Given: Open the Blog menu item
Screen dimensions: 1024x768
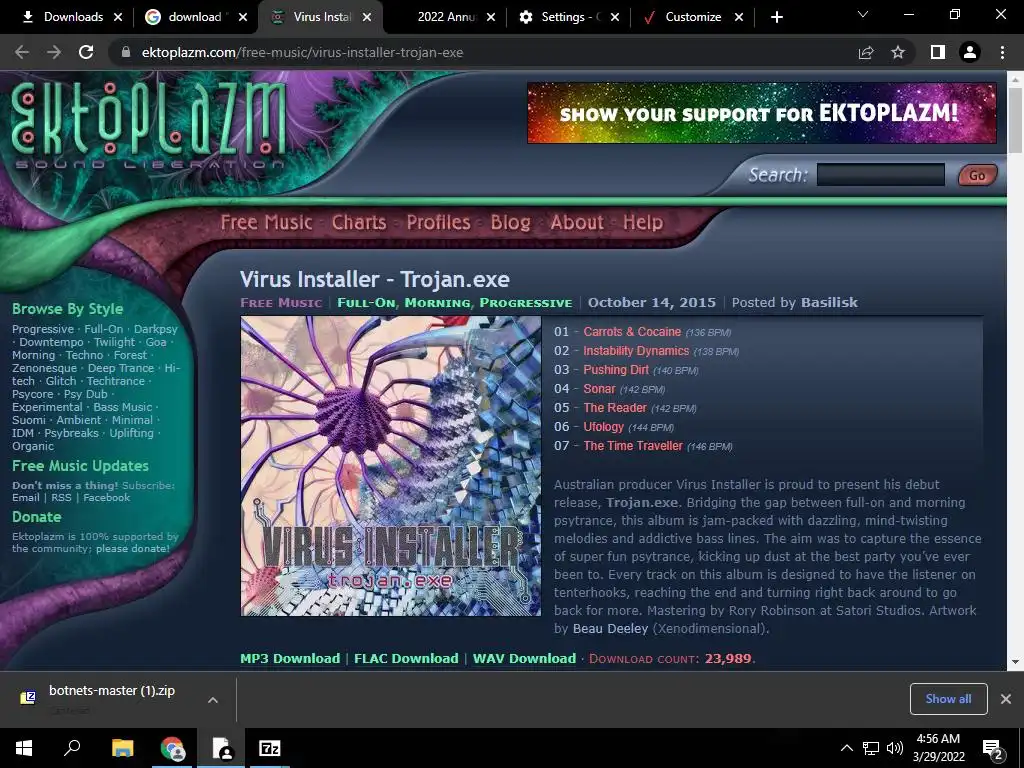Looking at the screenshot, I should click(x=511, y=222).
